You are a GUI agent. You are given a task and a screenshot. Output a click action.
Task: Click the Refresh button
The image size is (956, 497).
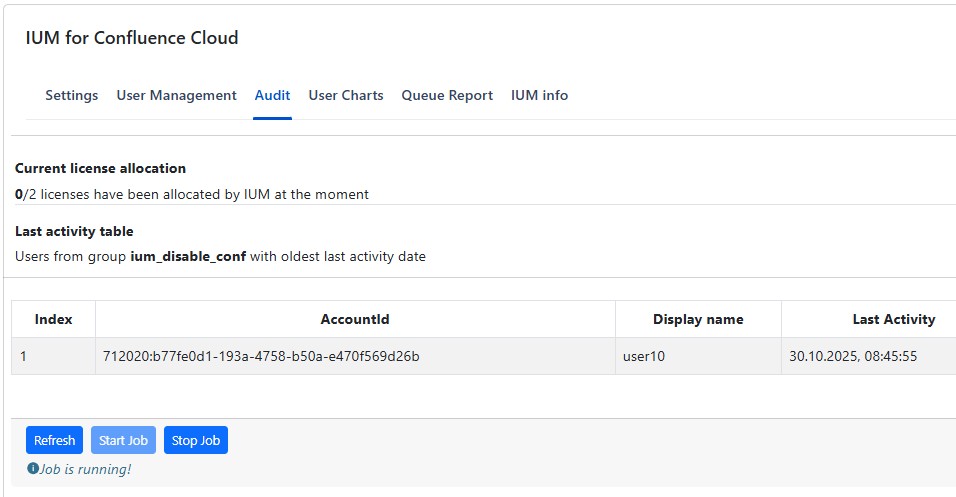[54, 441]
